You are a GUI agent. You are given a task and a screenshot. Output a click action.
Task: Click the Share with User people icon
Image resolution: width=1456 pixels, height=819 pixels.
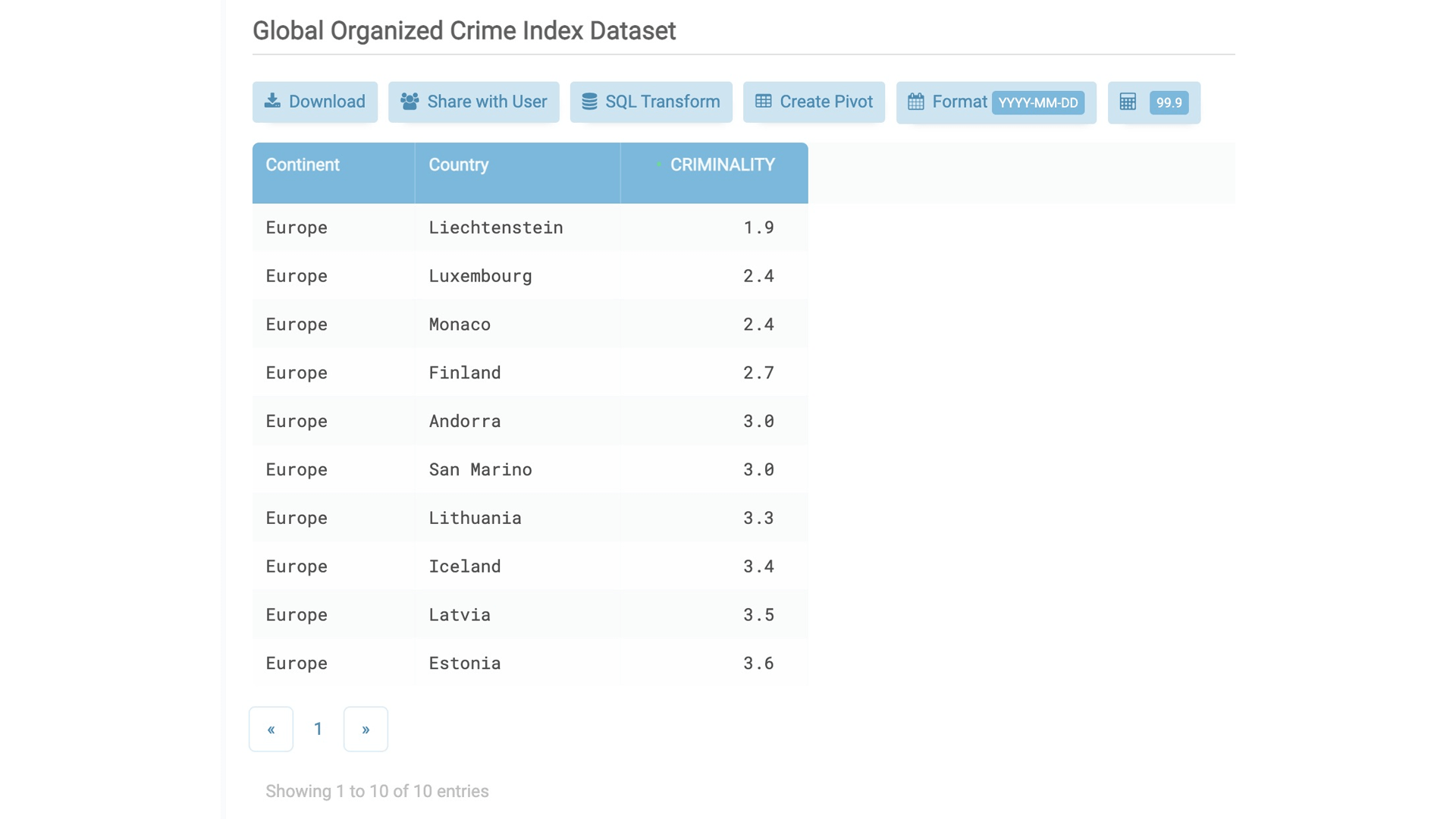tap(409, 101)
